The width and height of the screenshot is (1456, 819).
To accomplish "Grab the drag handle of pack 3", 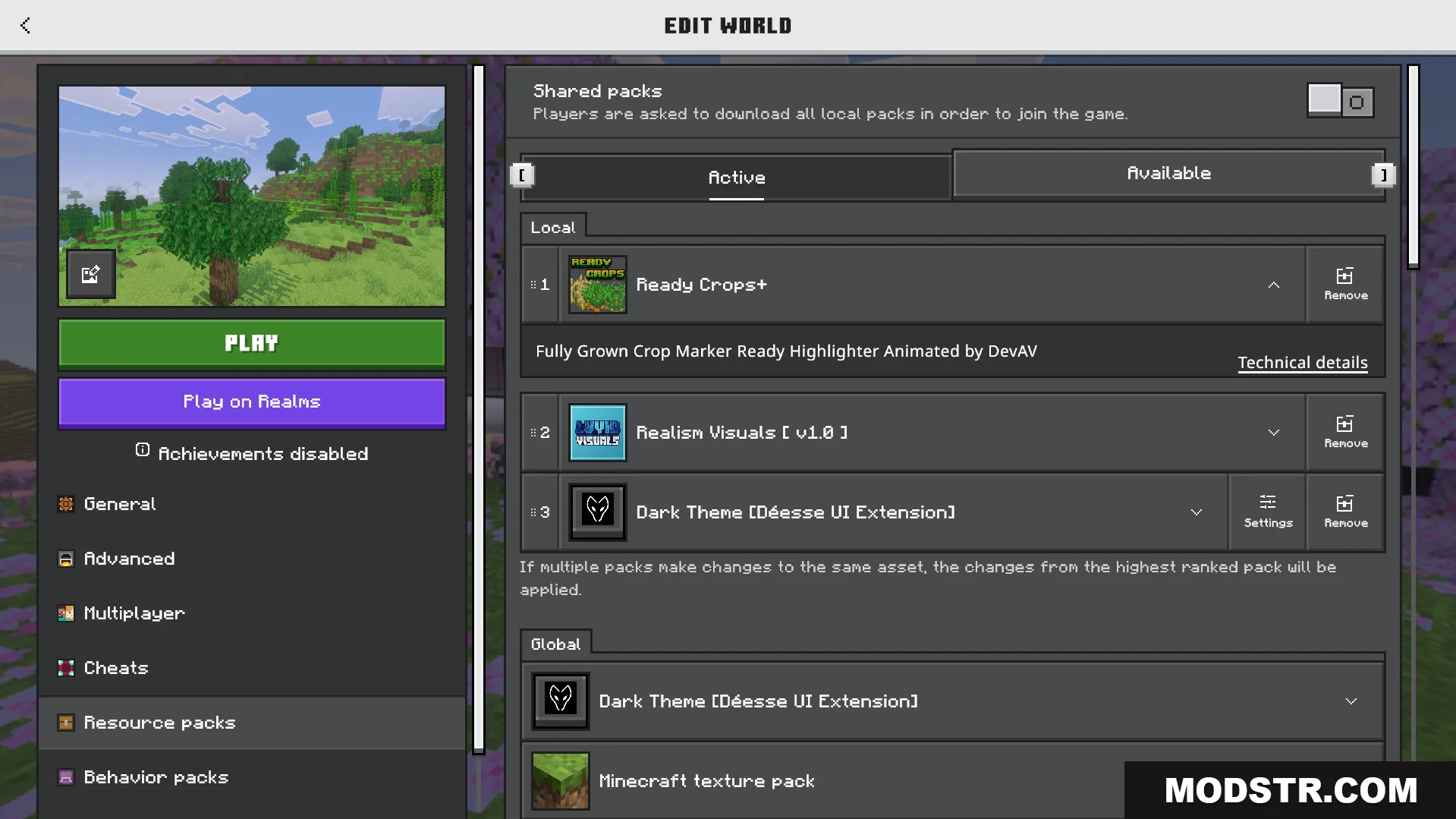I will point(533,512).
